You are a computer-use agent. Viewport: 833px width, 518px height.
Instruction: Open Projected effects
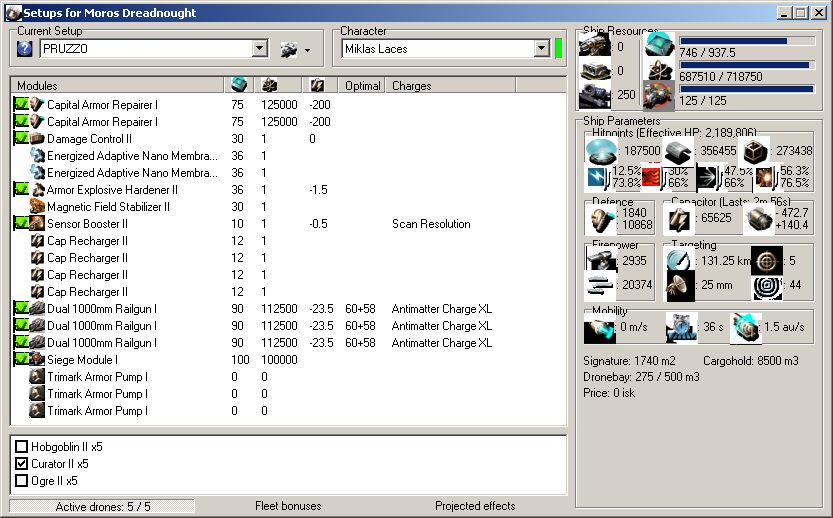click(x=475, y=506)
